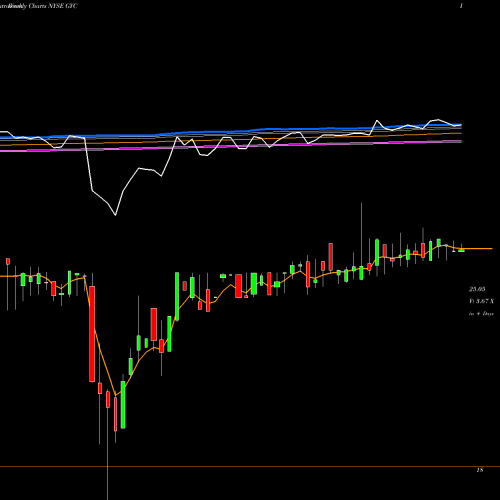Click the volume label below 23.03
Image resolution: width=500 pixels, height=500 pixels.
[481, 301]
